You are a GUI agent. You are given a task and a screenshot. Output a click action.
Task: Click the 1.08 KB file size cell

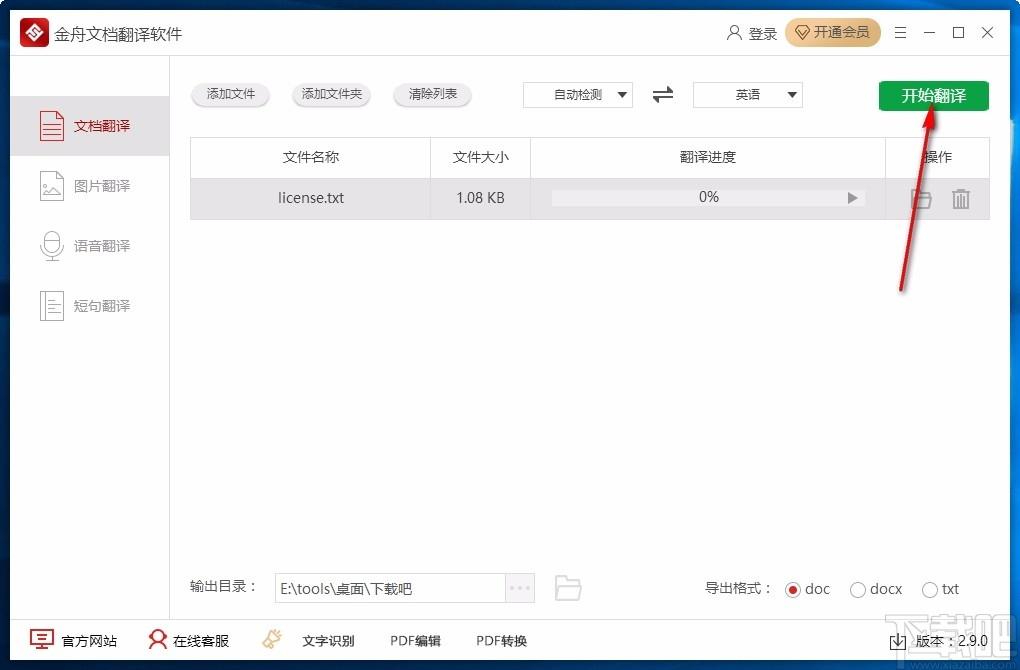[480, 198]
